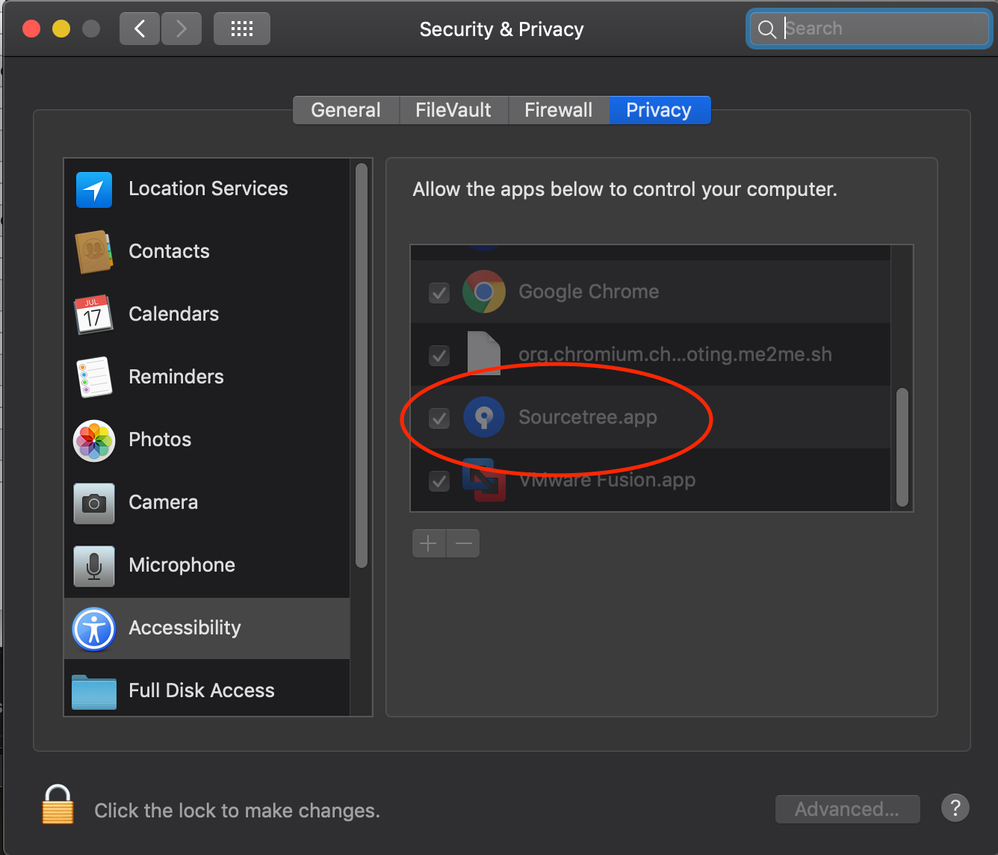Screen dimensions: 998x855
Task: Select the Google Chrome row label
Action: (589, 292)
